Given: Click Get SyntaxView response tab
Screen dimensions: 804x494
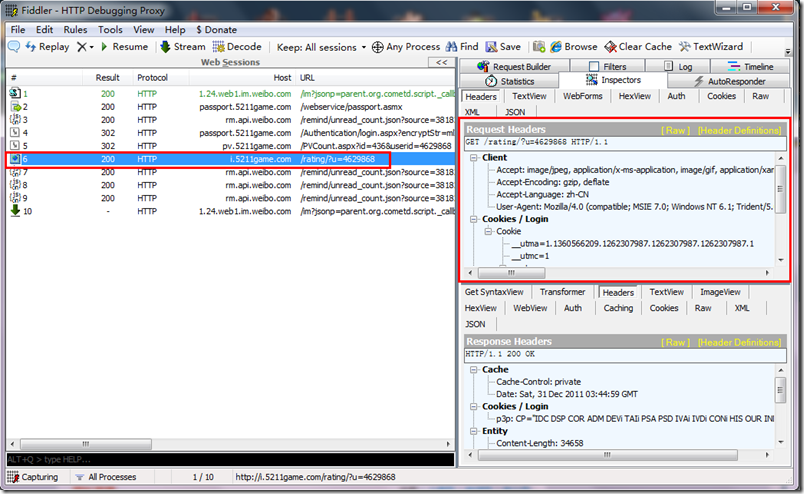Looking at the screenshot, I should [x=494, y=292].
